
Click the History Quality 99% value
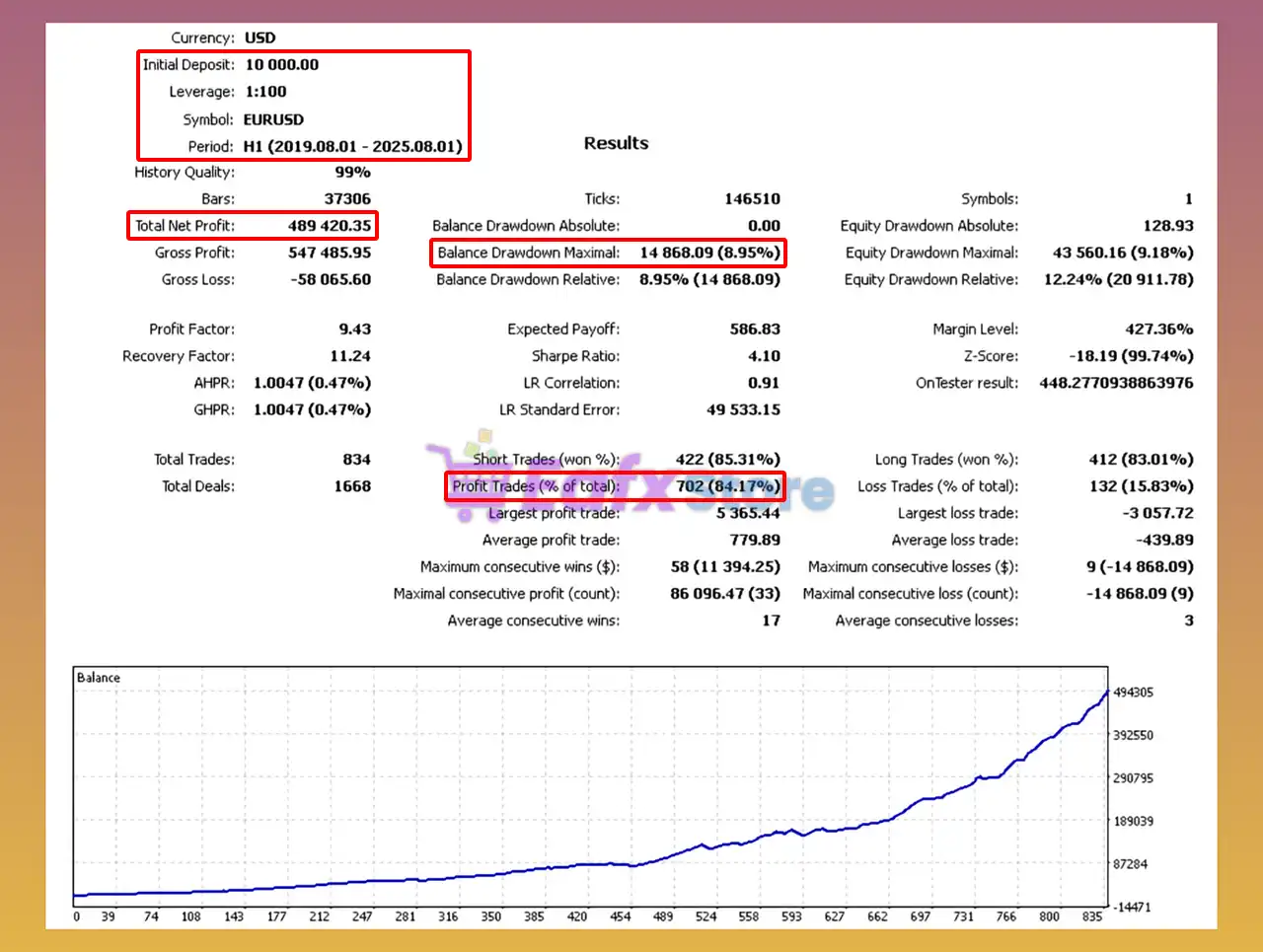[352, 172]
